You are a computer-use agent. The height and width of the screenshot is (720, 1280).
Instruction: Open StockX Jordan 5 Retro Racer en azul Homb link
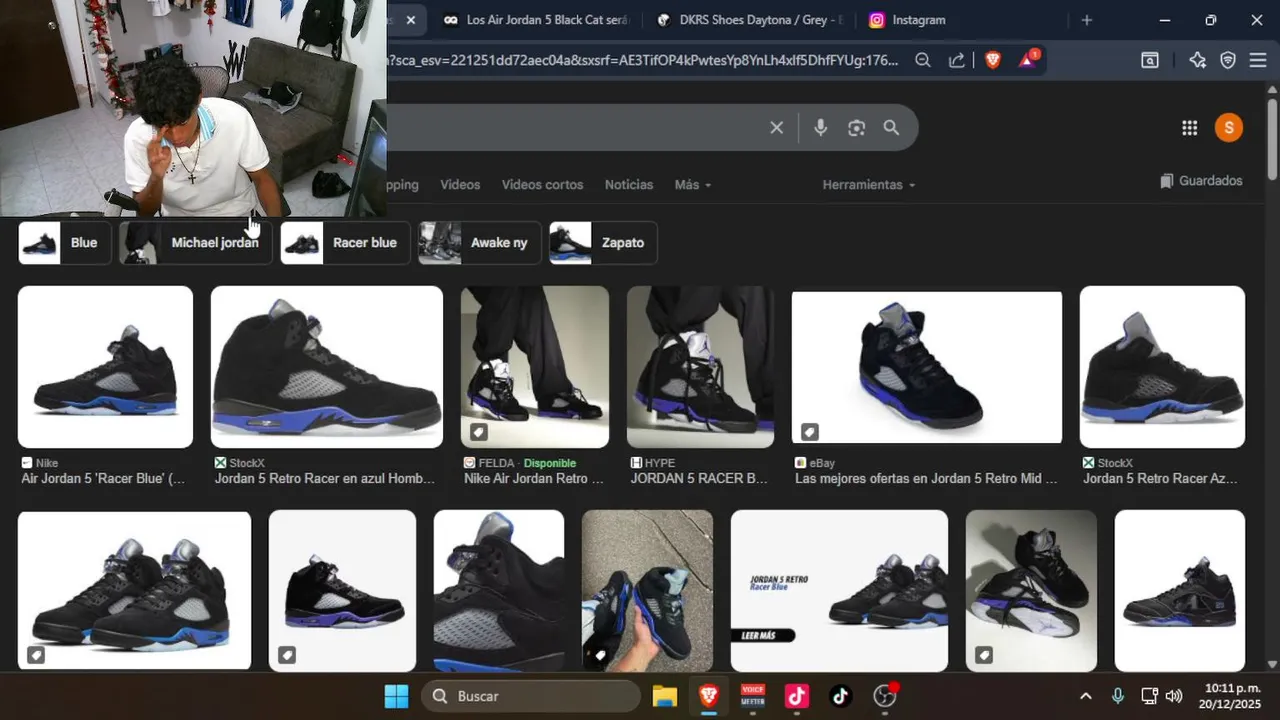click(325, 479)
